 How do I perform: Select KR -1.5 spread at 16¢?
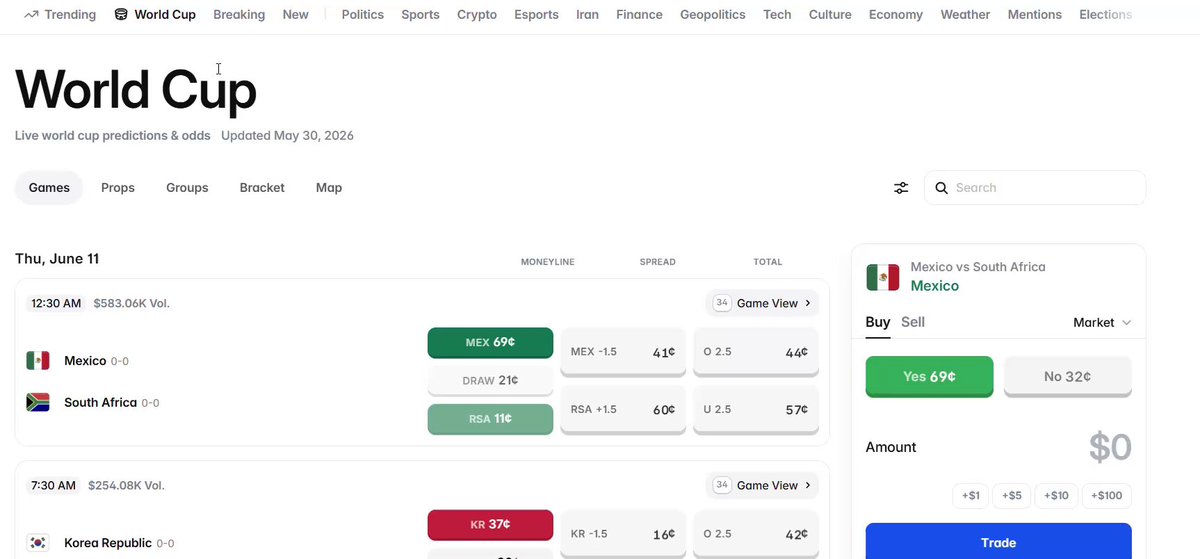coord(623,534)
